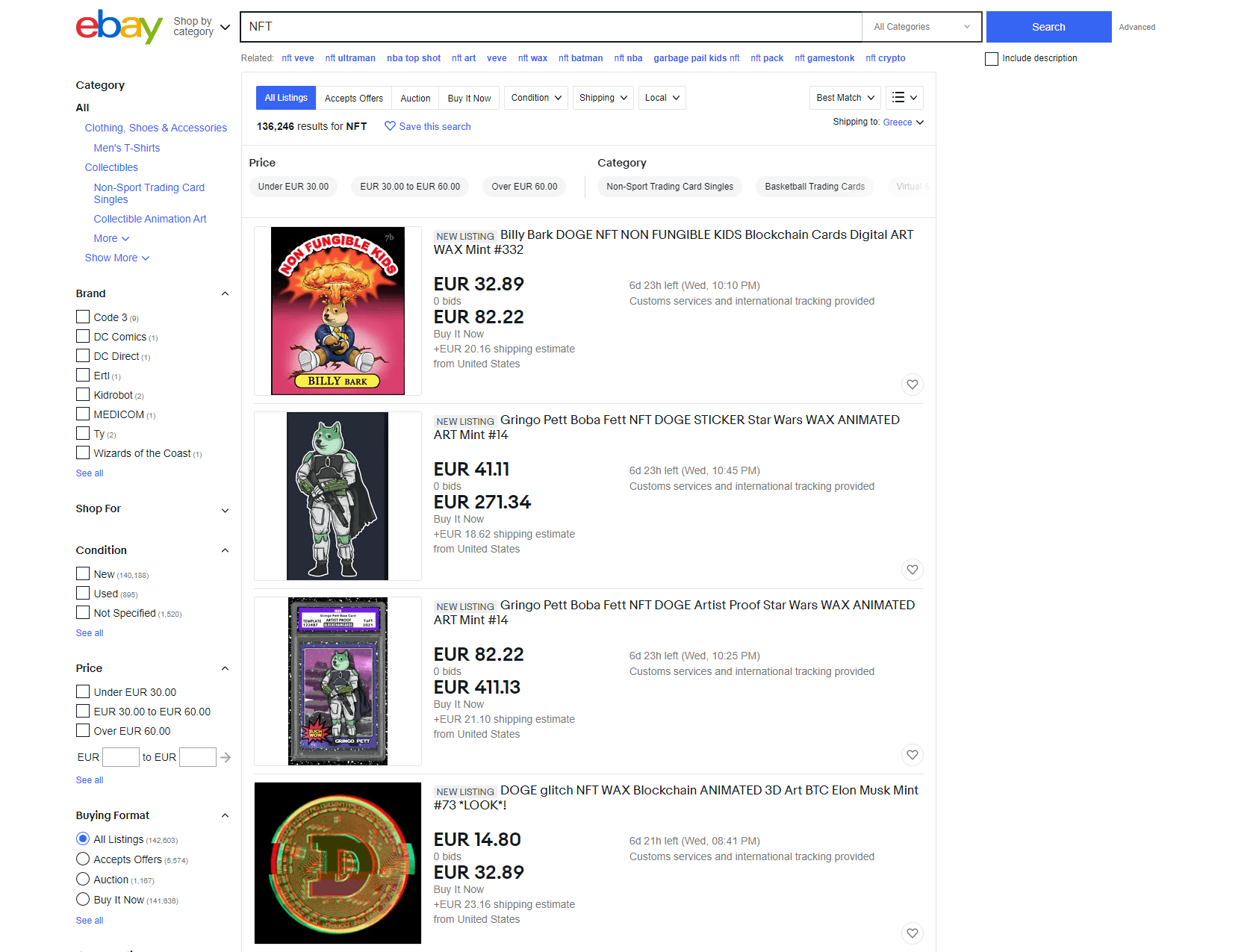
Task: Click the Save this search heart link
Action: click(x=428, y=126)
